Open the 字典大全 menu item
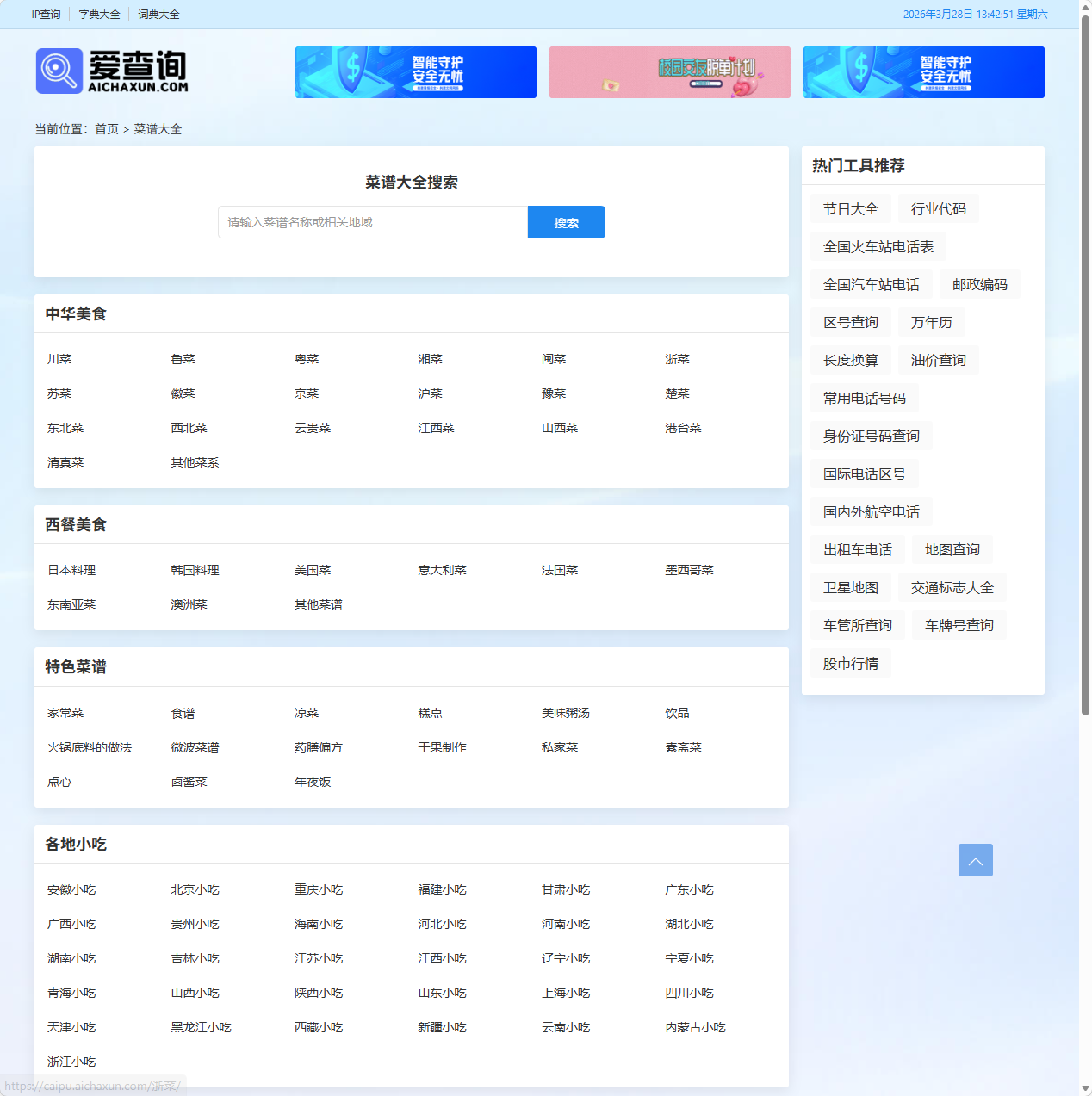This screenshot has height=1096, width=1092. (99, 14)
